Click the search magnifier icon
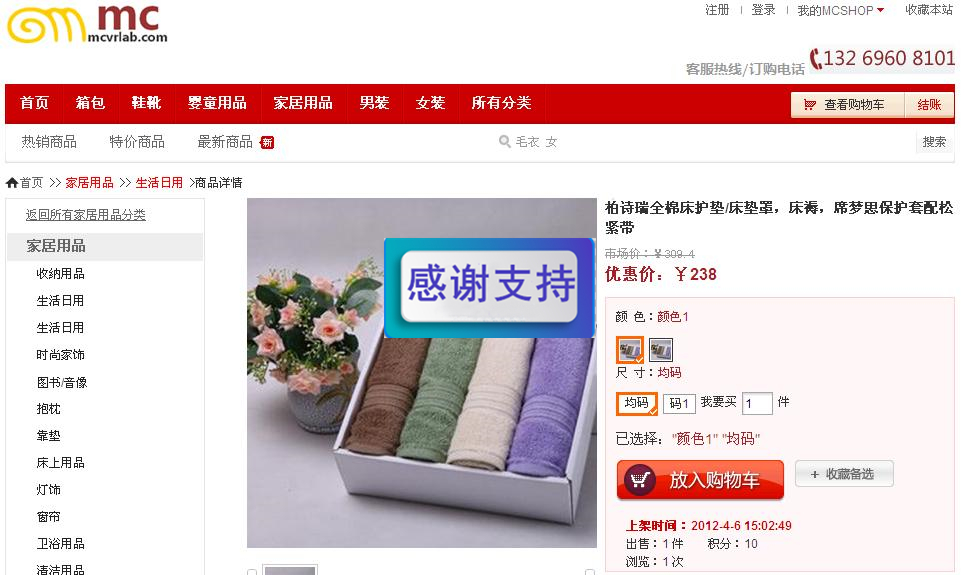Image resolution: width=979 pixels, height=575 pixels. tap(504, 142)
